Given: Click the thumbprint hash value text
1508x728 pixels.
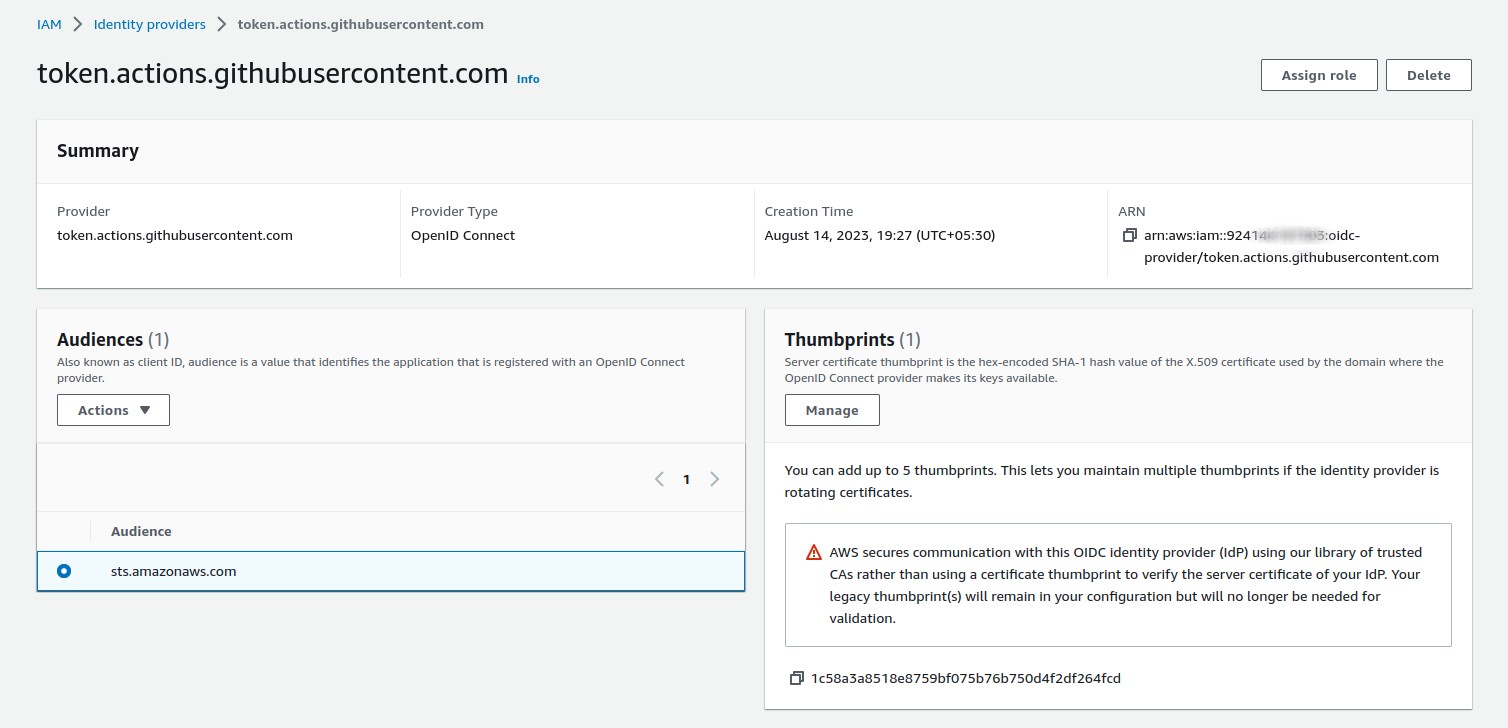Looking at the screenshot, I should pos(965,678).
